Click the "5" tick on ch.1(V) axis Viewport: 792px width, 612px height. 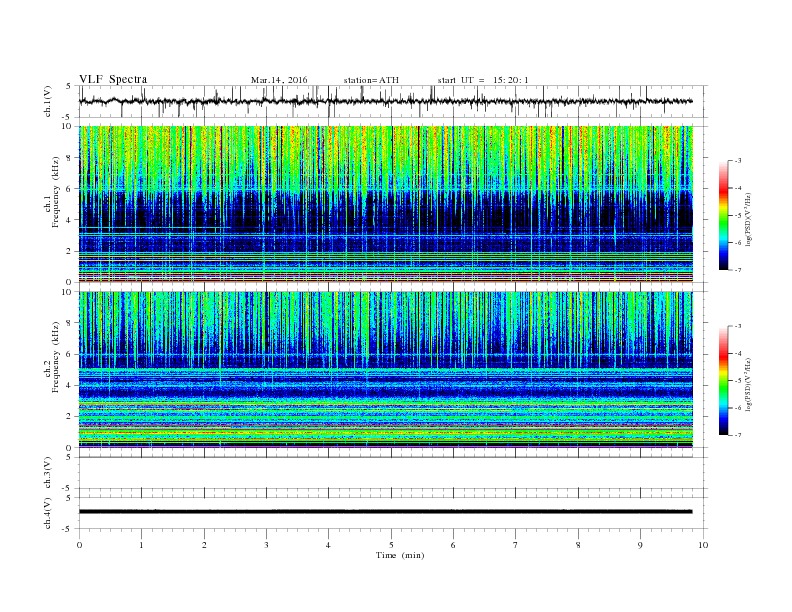click(68, 86)
